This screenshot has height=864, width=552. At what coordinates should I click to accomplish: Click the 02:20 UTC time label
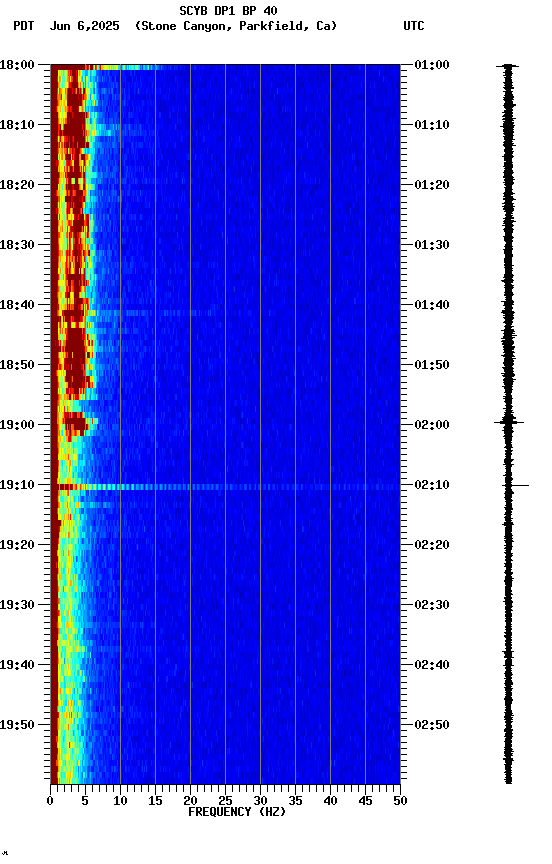tap(432, 545)
